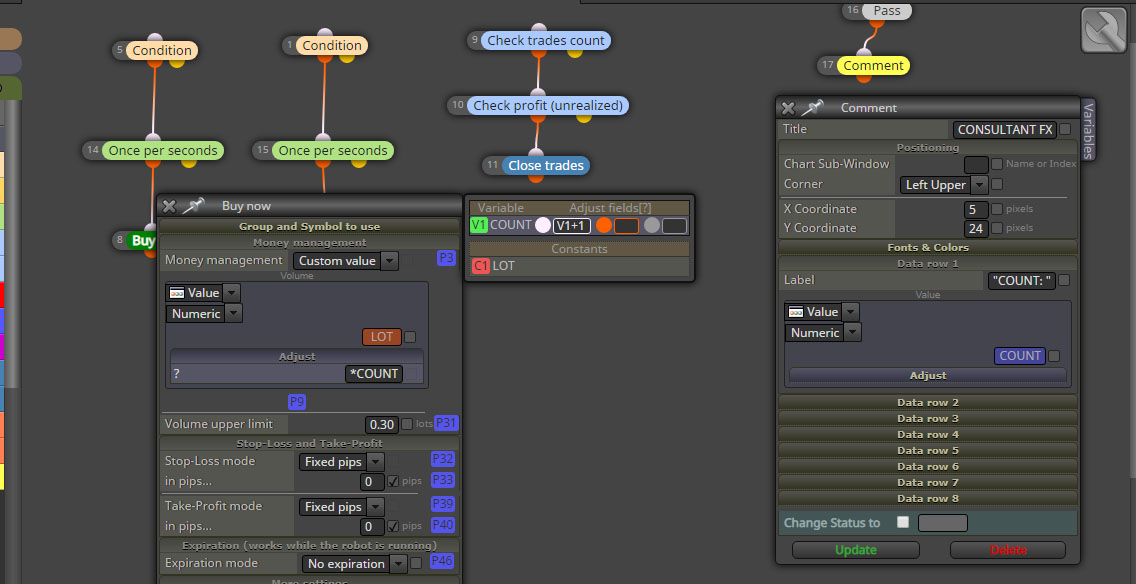Screen dimensions: 1136x584
Task: Open the Corner Left Upper dropdown
Action: 943,185
